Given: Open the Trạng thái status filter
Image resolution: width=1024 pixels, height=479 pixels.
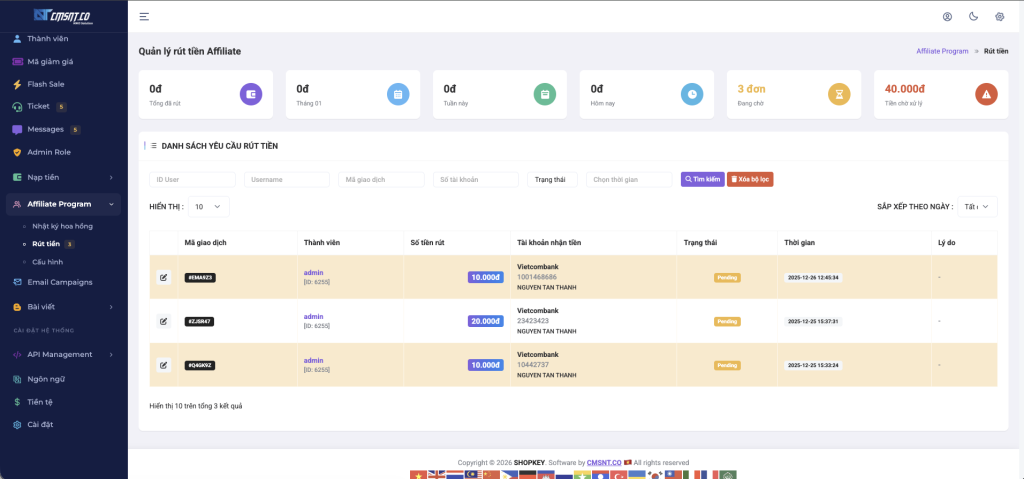Looking at the screenshot, I should click(551, 179).
